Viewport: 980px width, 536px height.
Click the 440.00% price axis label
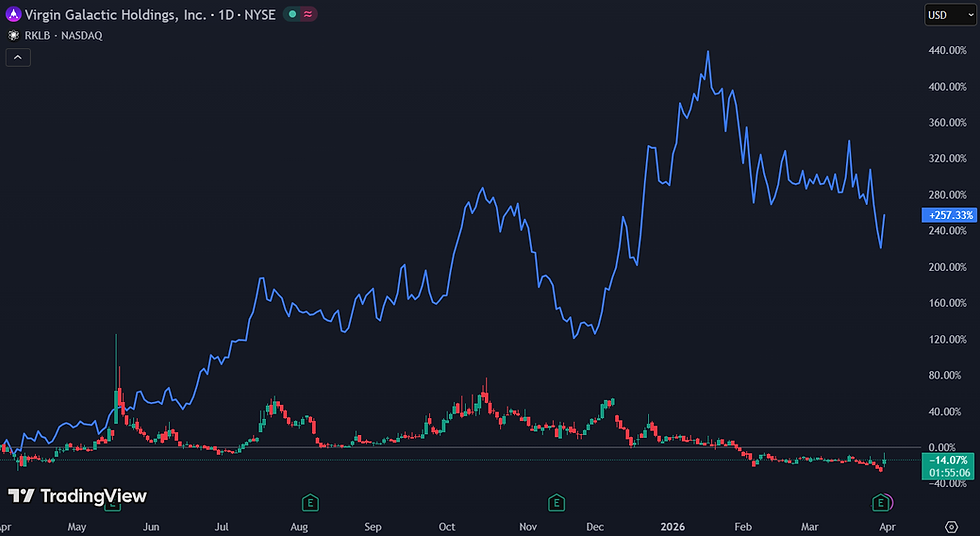tap(948, 51)
